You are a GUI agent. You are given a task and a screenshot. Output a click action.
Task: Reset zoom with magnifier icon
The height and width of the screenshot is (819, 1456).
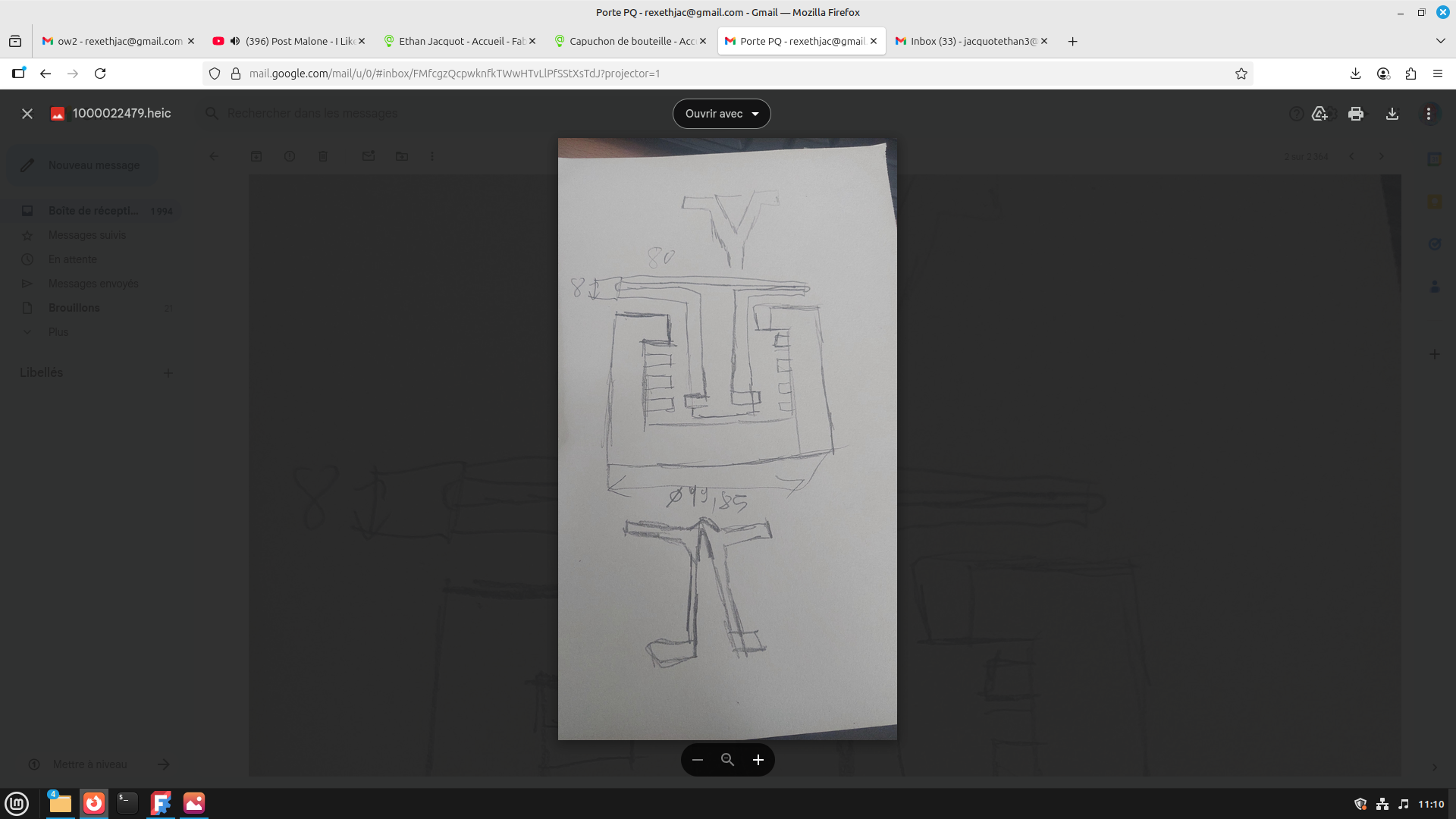point(728,760)
